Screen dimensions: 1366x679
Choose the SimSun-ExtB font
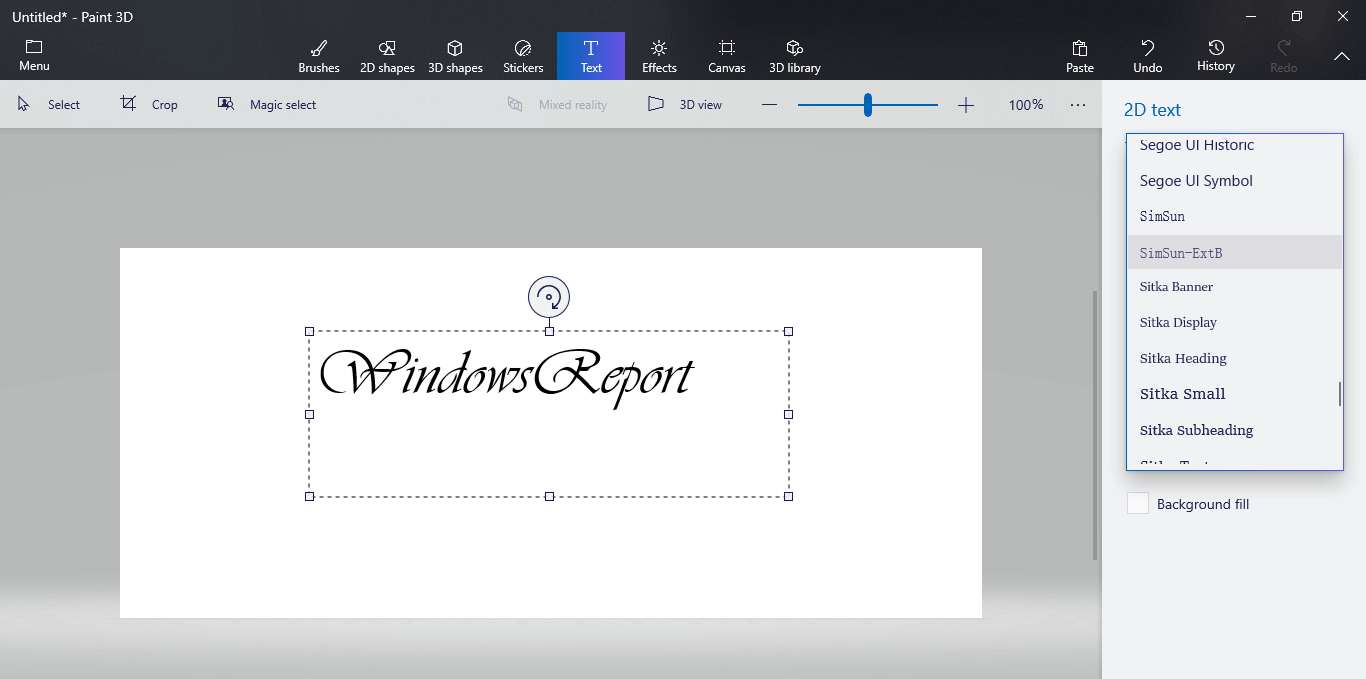(x=1234, y=253)
